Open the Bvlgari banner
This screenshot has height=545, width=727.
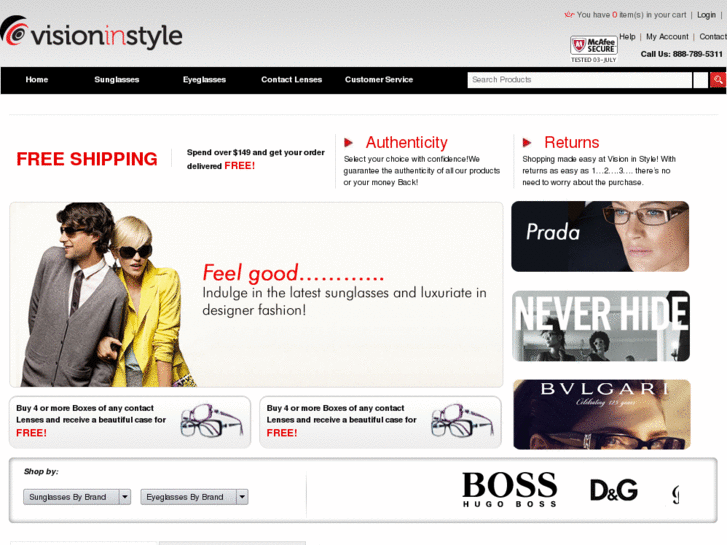601,414
